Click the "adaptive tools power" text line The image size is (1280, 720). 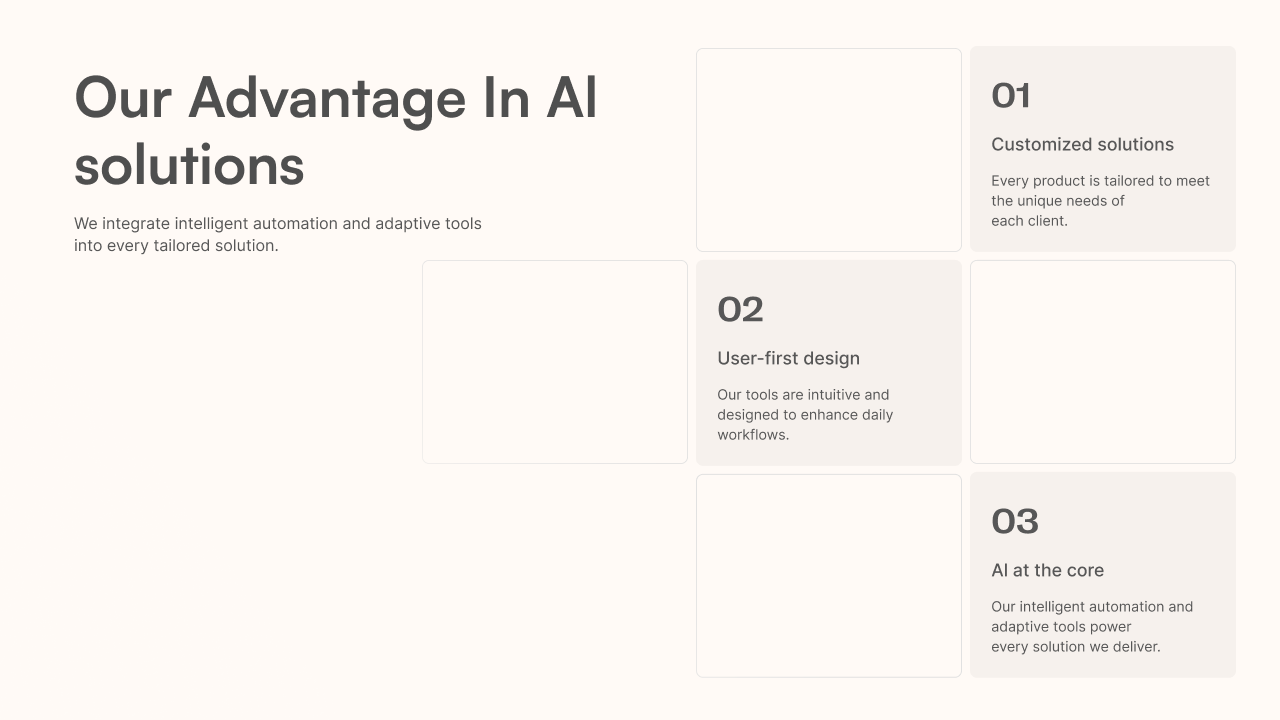click(1061, 627)
